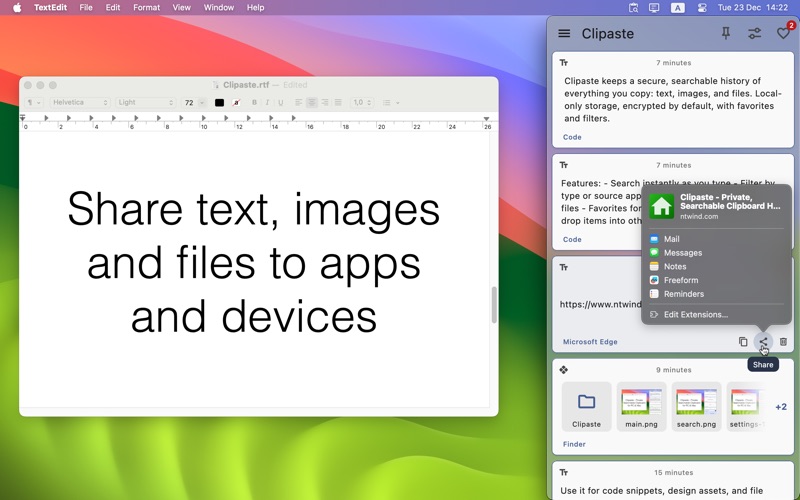This screenshot has height=500, width=800.
Task: Align text right in TextEdit
Action: (x=324, y=103)
